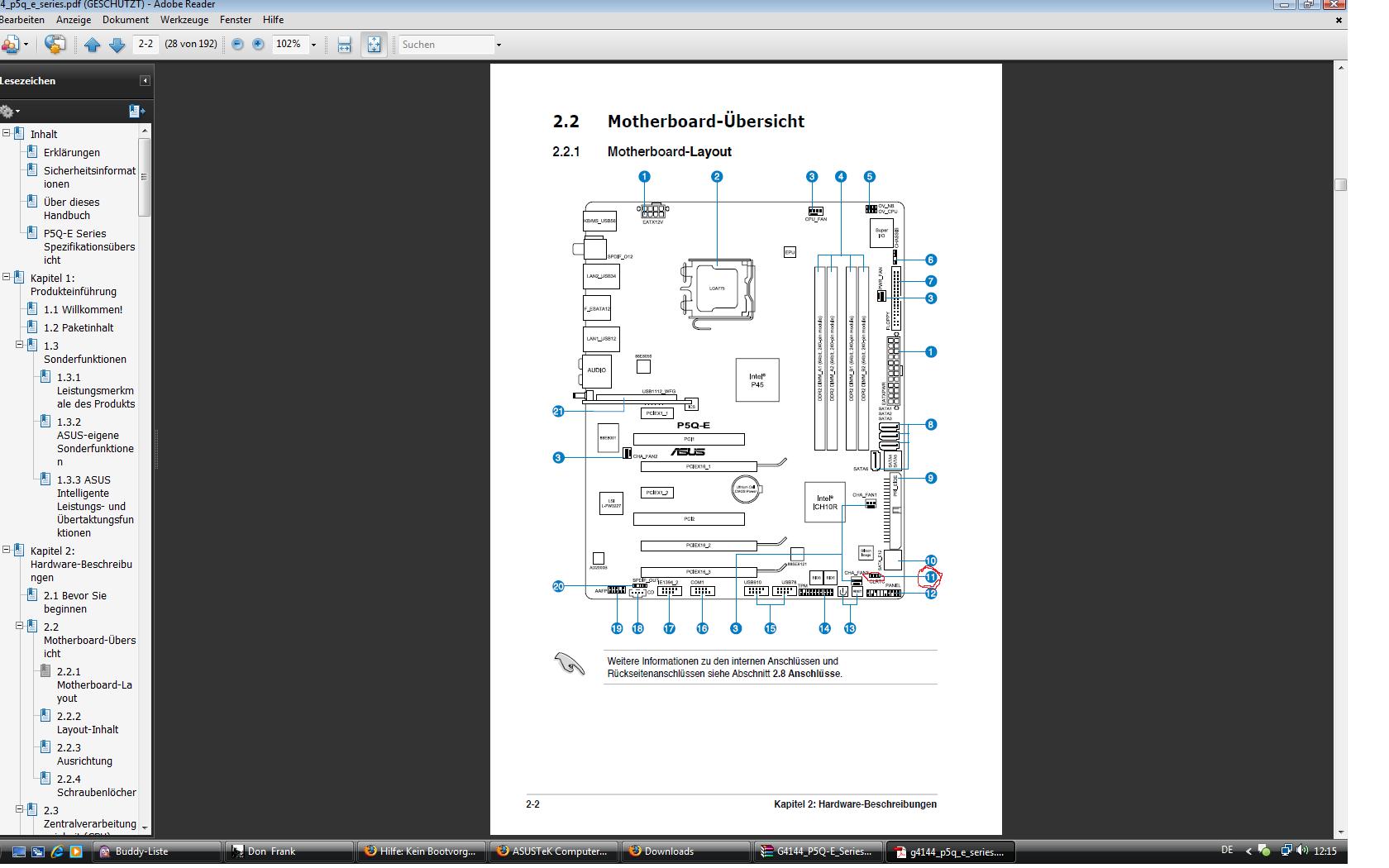
Task: Open the 1.3.1 Leistungsmerkmale des Produkts bookmark
Action: tap(96, 390)
